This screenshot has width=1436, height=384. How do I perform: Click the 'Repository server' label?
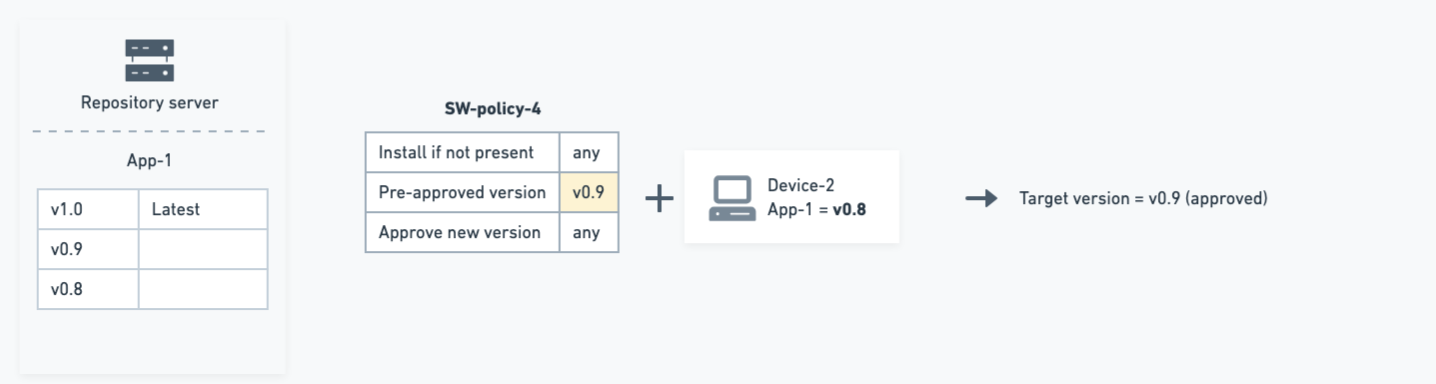click(x=150, y=102)
